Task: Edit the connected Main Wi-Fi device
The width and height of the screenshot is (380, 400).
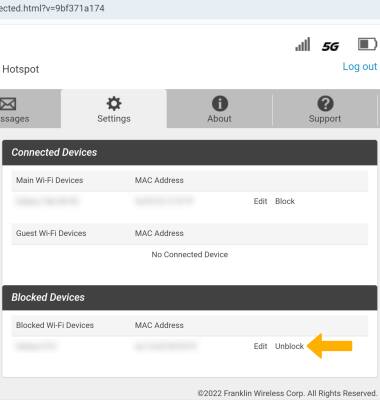Action: pyautogui.click(x=260, y=201)
